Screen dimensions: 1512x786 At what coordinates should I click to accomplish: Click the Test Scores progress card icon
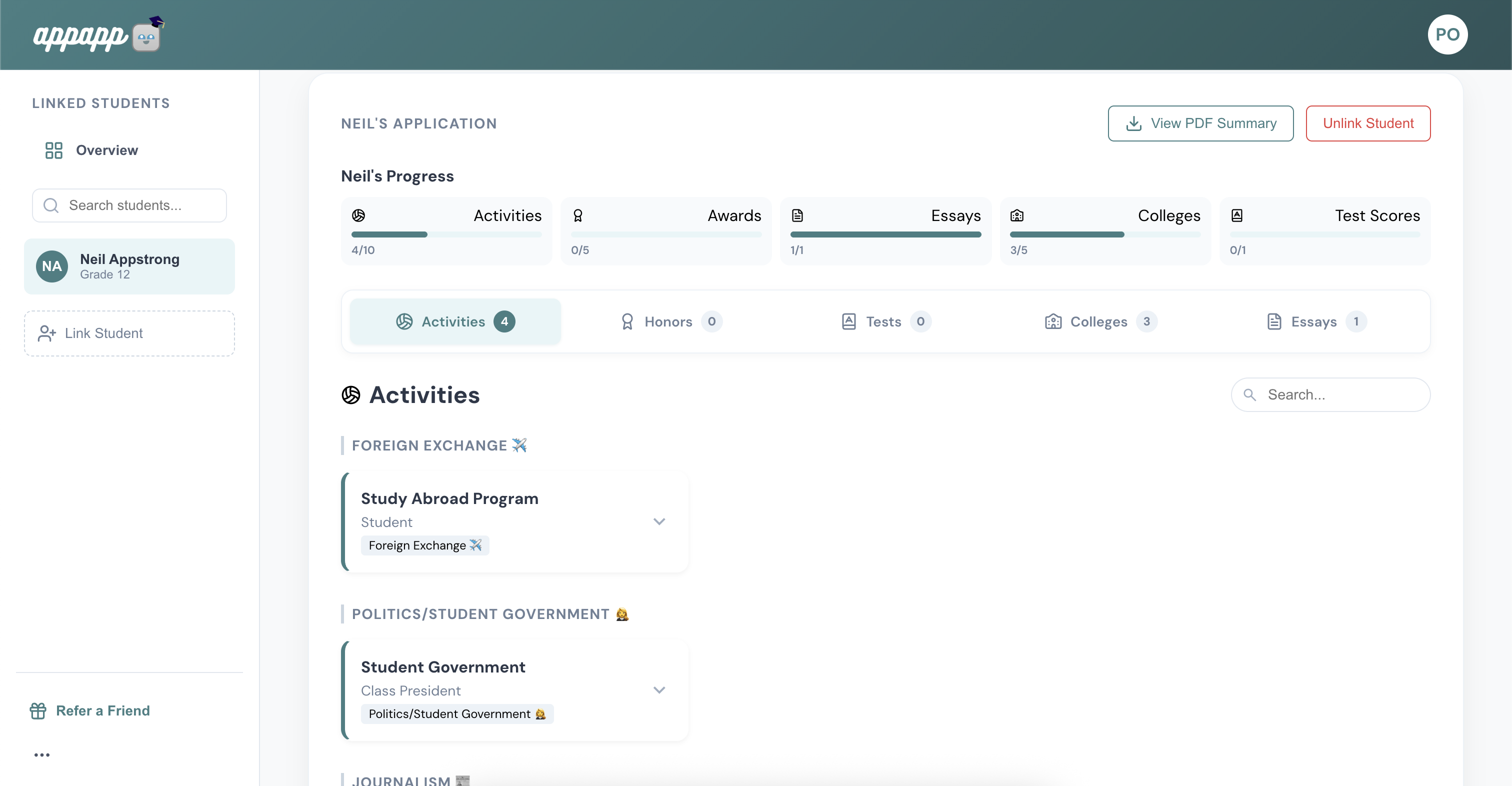[x=1236, y=215]
